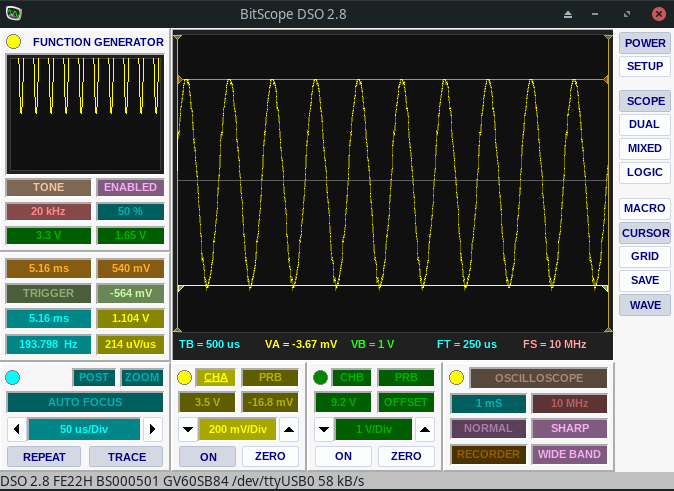This screenshot has width=674, height=491.
Task: Switch to DUAL mode
Action: point(645,125)
